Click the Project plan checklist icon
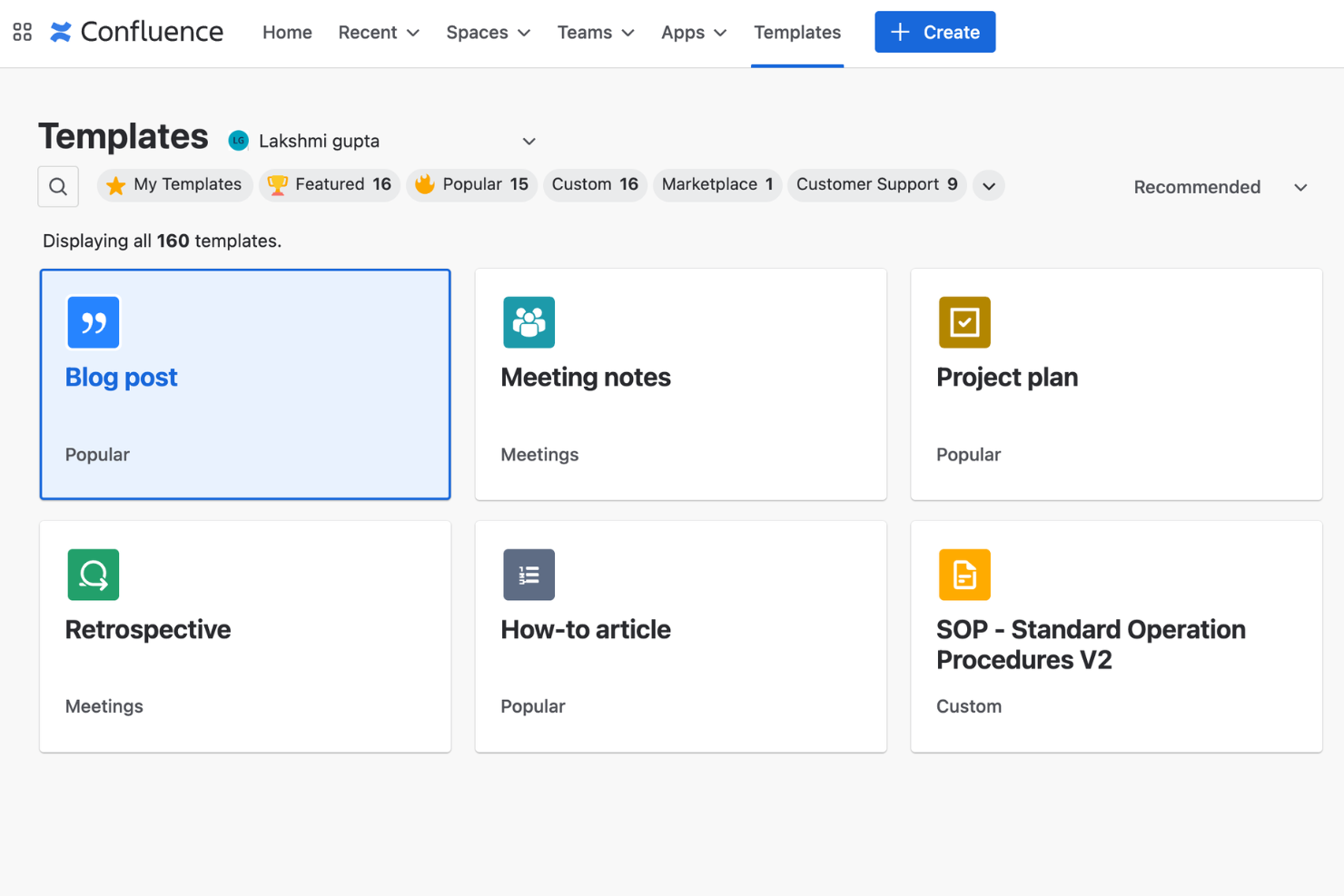Image resolution: width=1344 pixels, height=896 pixels. coord(964,322)
